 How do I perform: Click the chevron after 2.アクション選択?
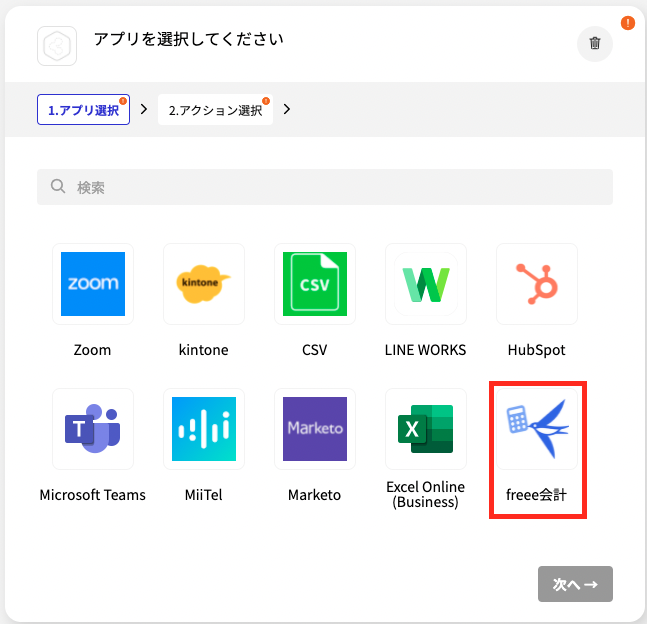287,109
